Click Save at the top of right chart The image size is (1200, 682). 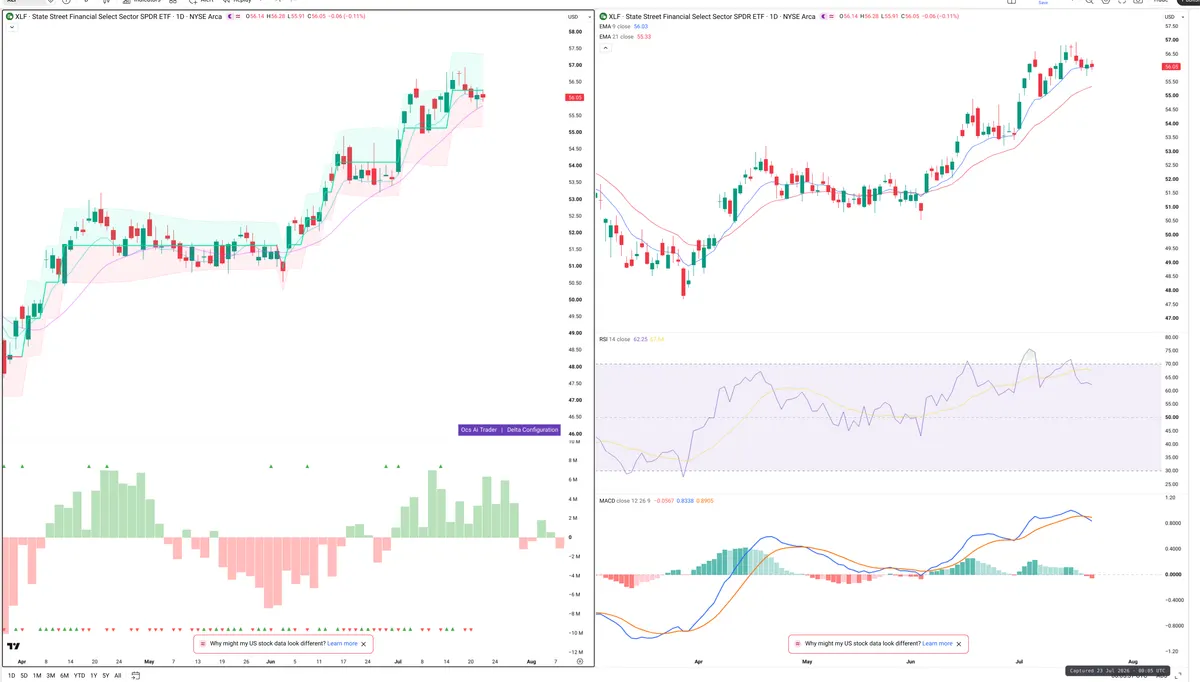click(1043, 3)
